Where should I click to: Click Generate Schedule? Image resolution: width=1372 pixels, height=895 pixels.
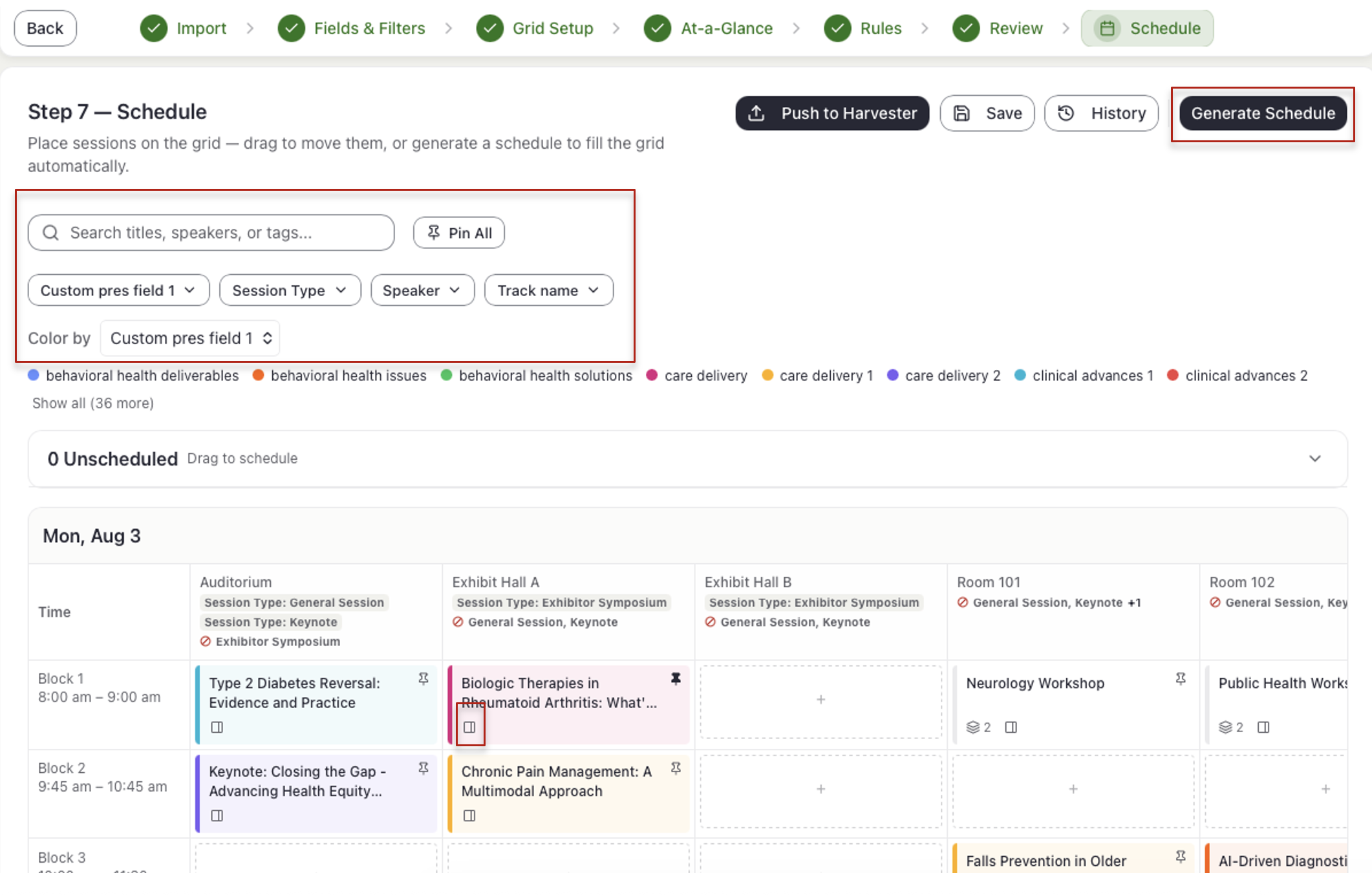click(1263, 113)
